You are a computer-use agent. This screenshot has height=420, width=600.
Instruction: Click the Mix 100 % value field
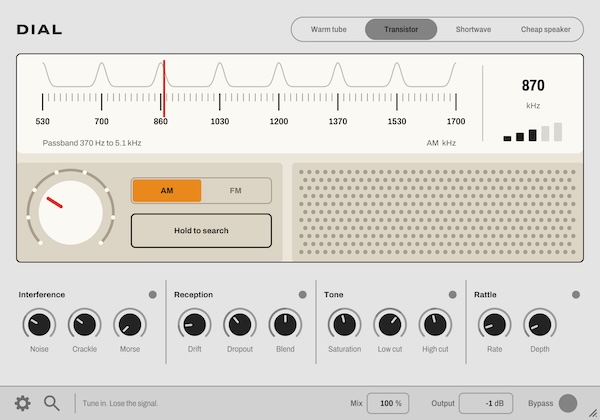[x=388, y=403]
